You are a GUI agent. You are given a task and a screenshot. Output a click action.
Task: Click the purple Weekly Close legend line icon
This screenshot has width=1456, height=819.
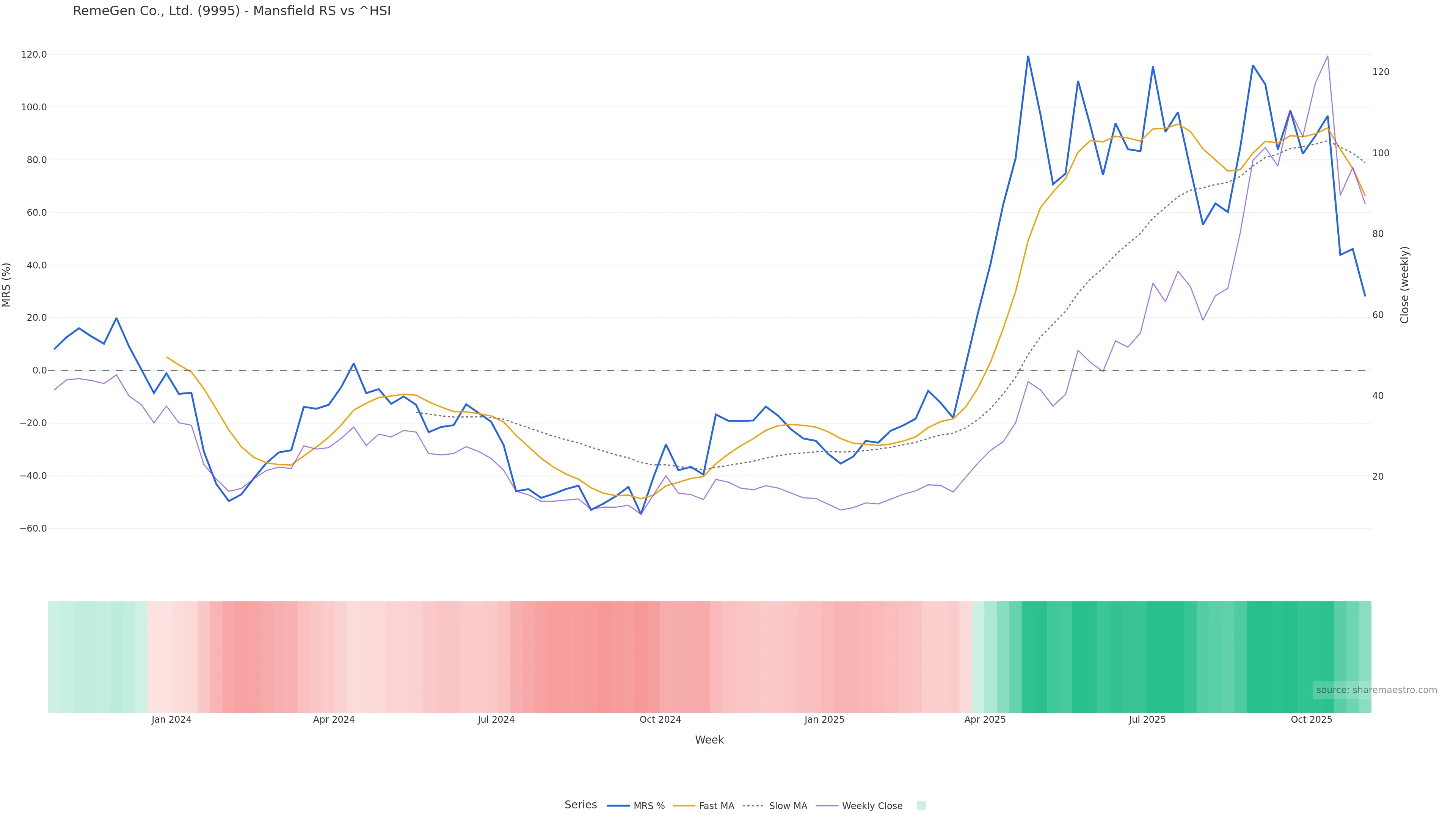827,806
